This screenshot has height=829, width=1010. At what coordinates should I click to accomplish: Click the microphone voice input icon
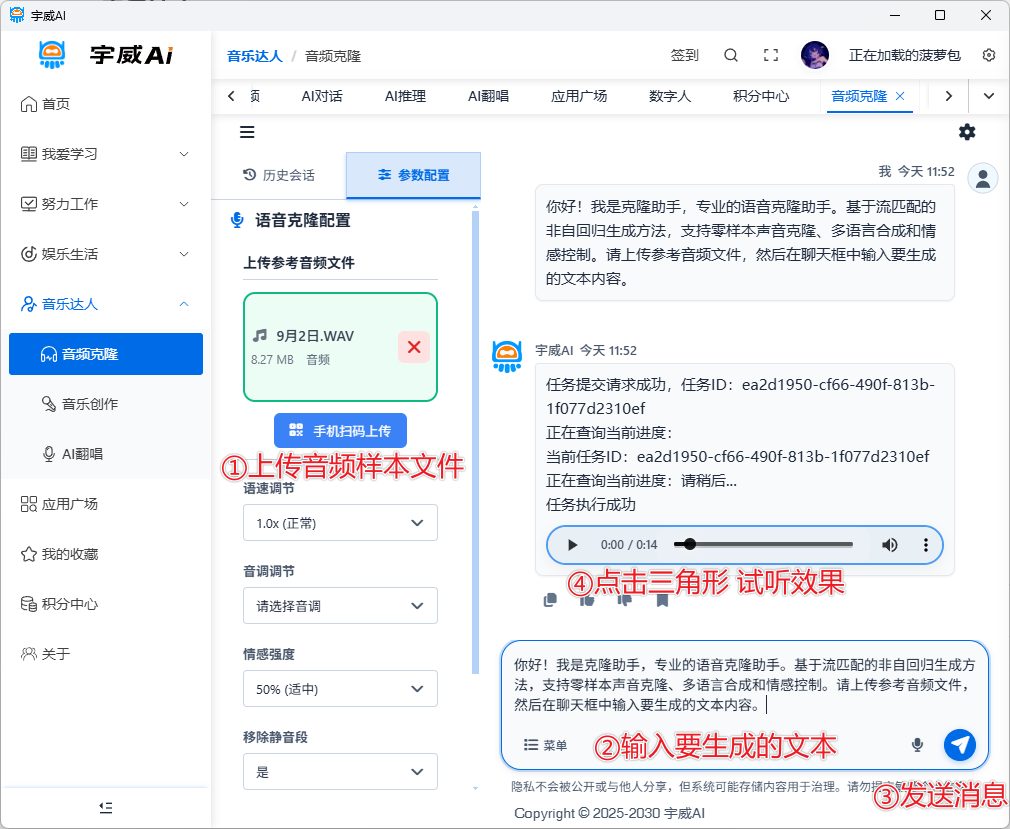917,744
